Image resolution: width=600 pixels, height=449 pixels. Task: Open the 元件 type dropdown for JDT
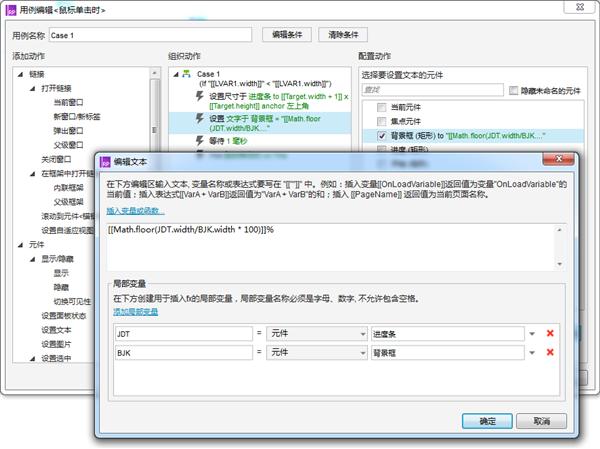(x=359, y=333)
